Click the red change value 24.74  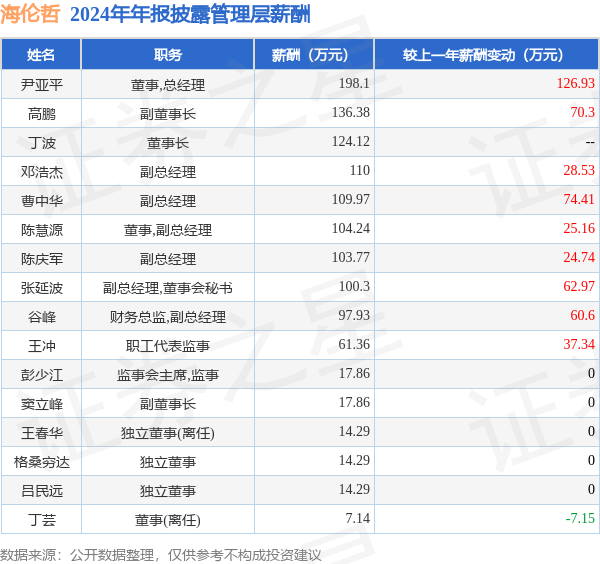[579, 258]
